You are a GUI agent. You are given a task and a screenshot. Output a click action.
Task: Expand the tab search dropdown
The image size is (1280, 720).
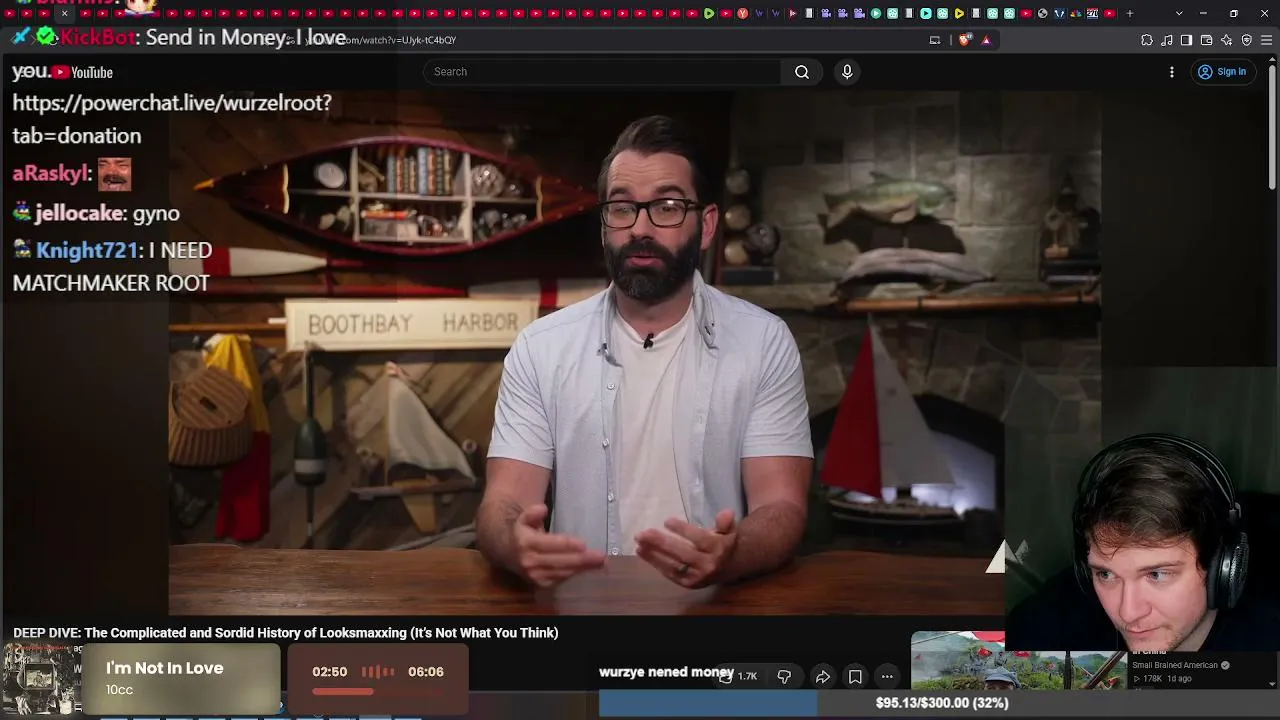tap(1179, 13)
